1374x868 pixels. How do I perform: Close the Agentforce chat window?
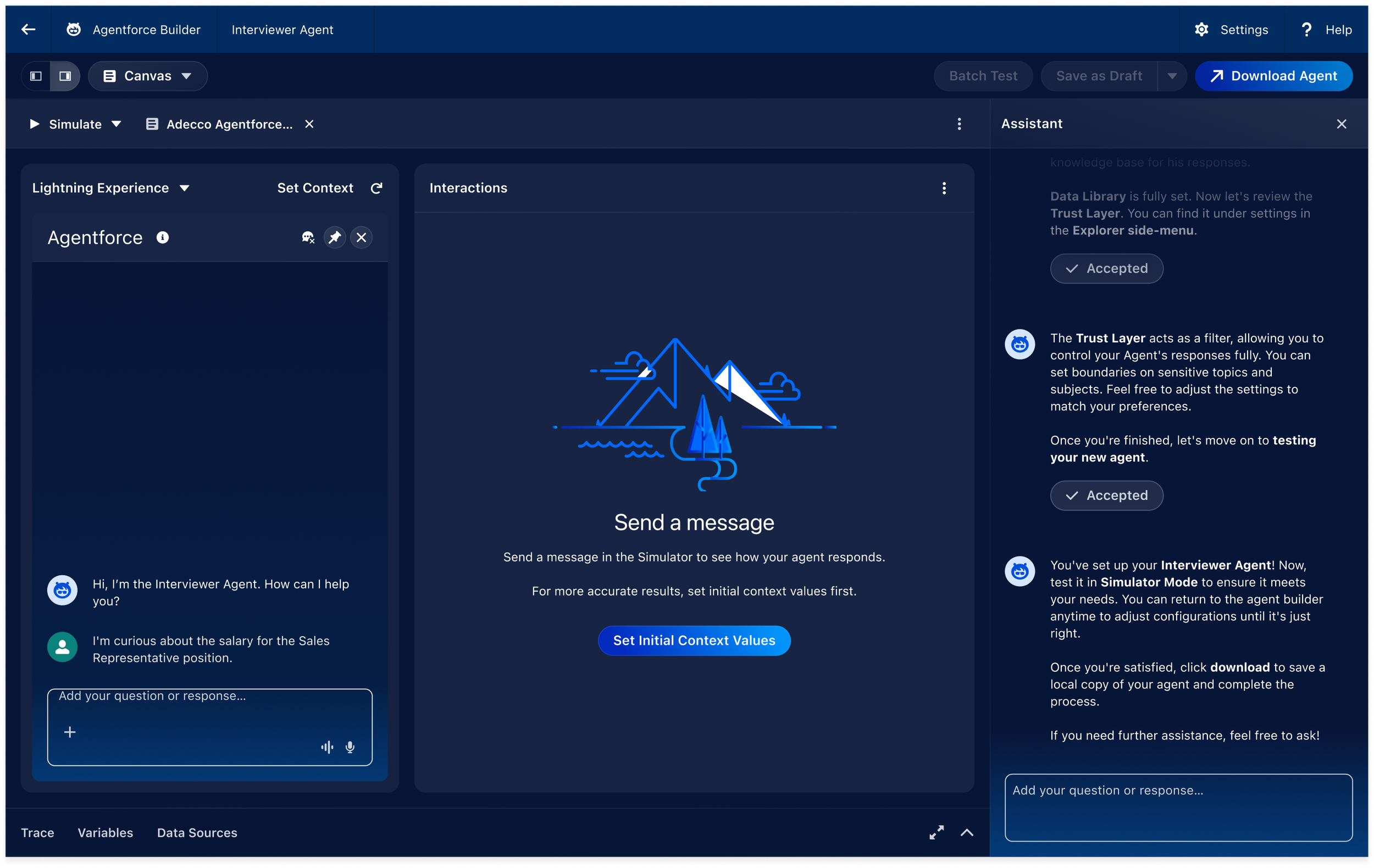coord(361,237)
